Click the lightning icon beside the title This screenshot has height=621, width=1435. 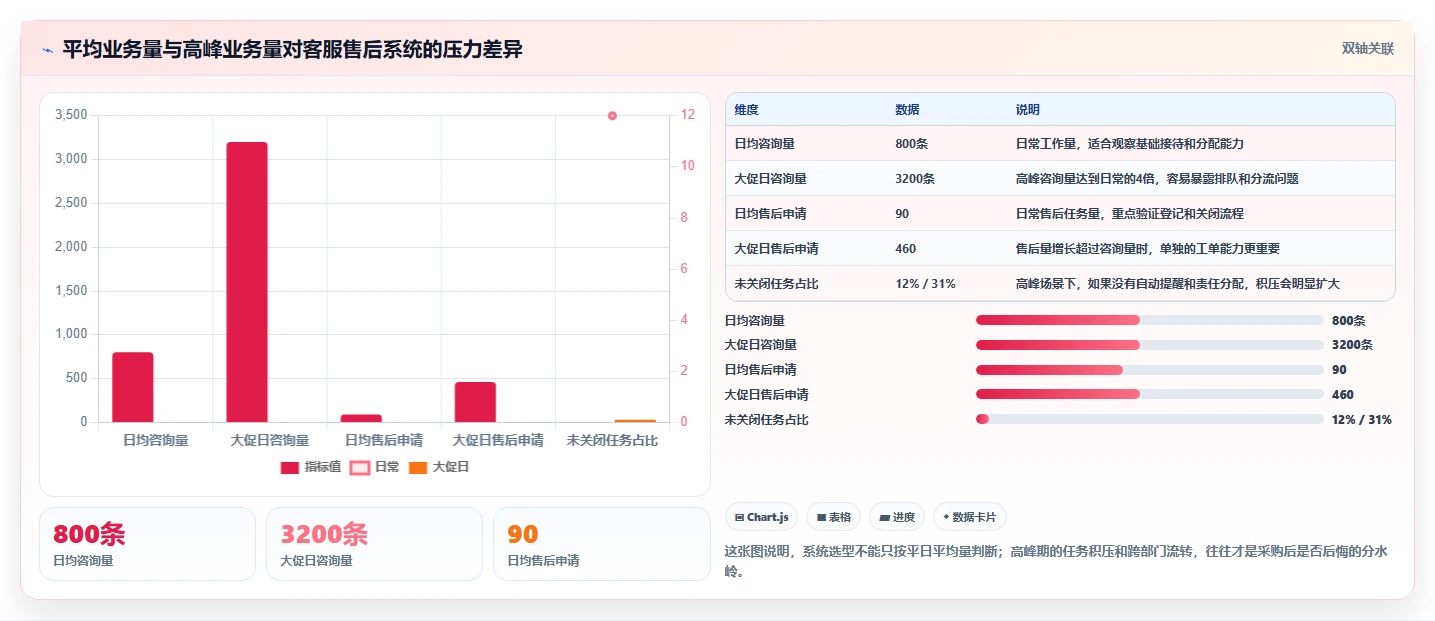[48, 50]
